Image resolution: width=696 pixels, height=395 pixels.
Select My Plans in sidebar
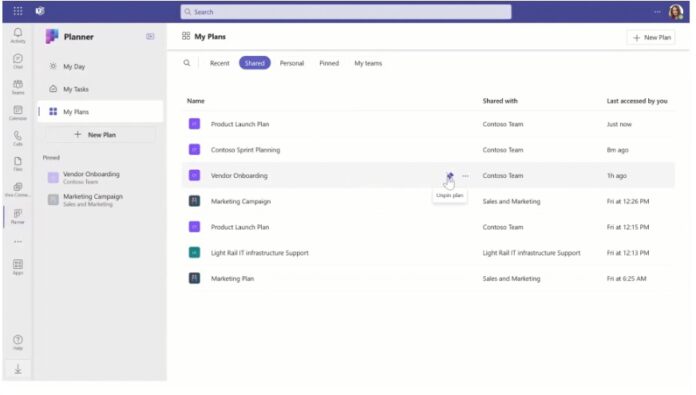(x=100, y=111)
